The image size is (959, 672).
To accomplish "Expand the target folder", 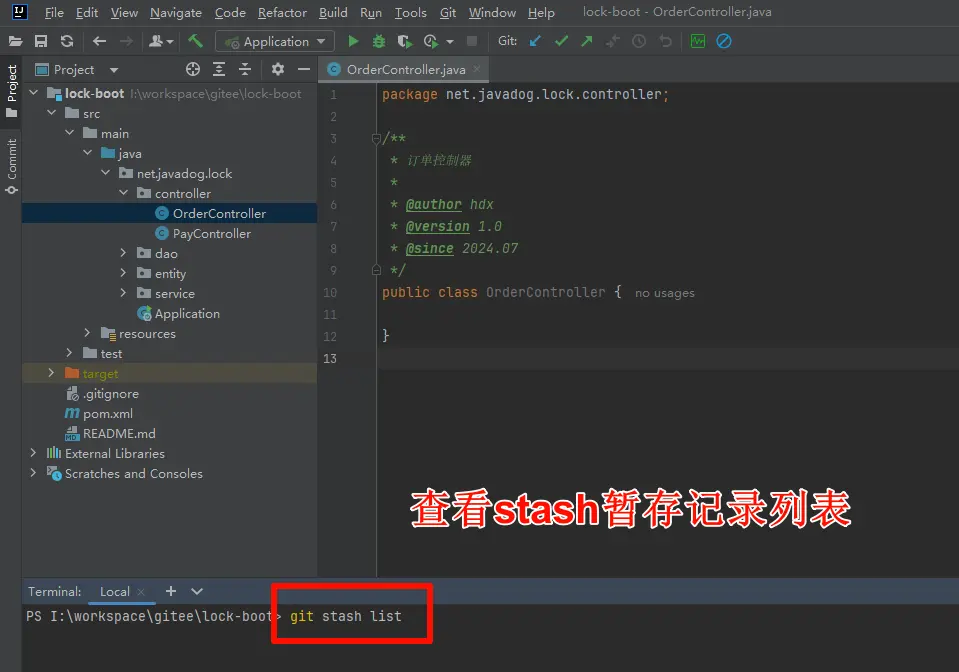I will coord(52,373).
